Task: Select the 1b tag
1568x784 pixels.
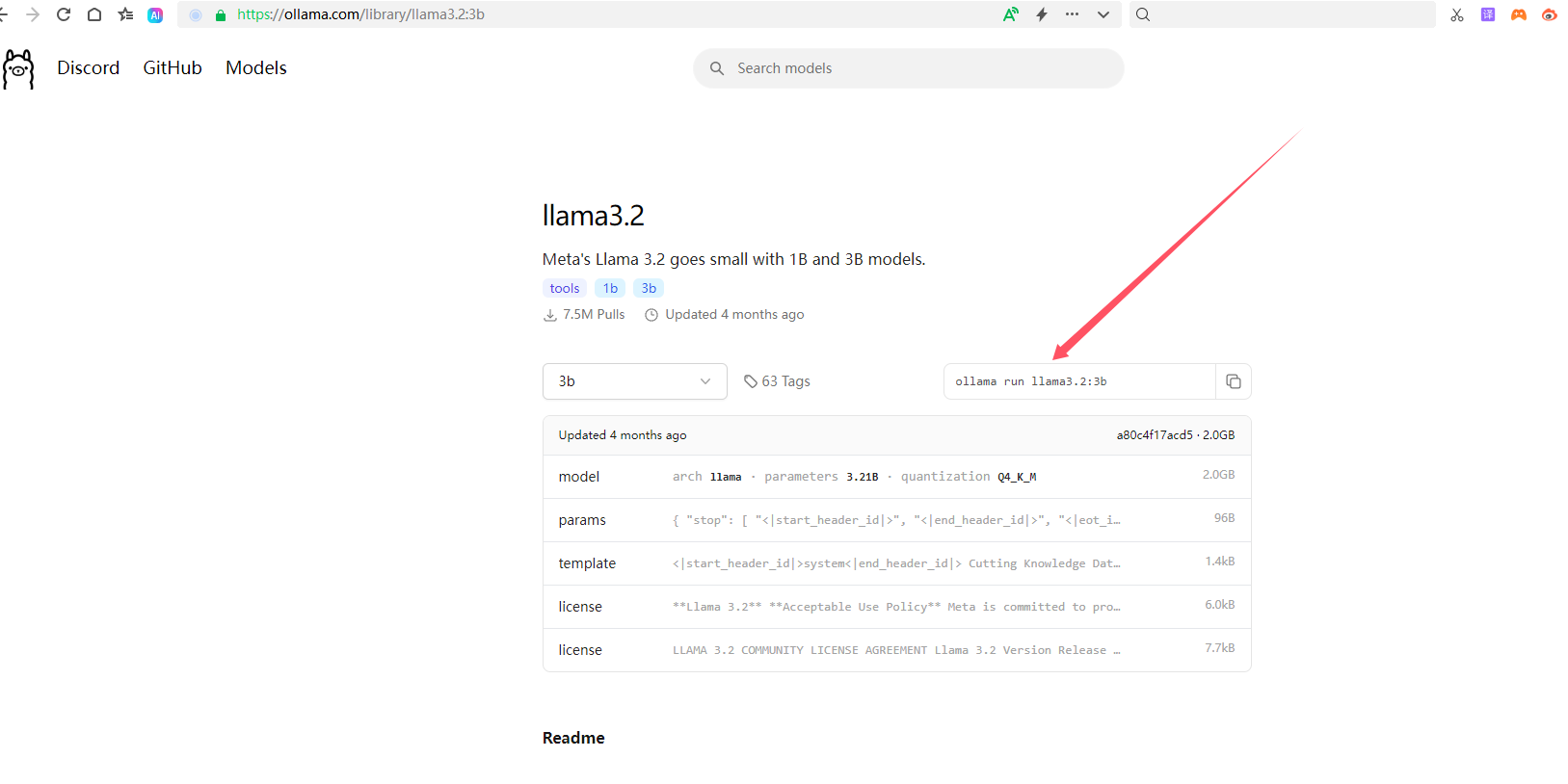Action: click(x=610, y=288)
